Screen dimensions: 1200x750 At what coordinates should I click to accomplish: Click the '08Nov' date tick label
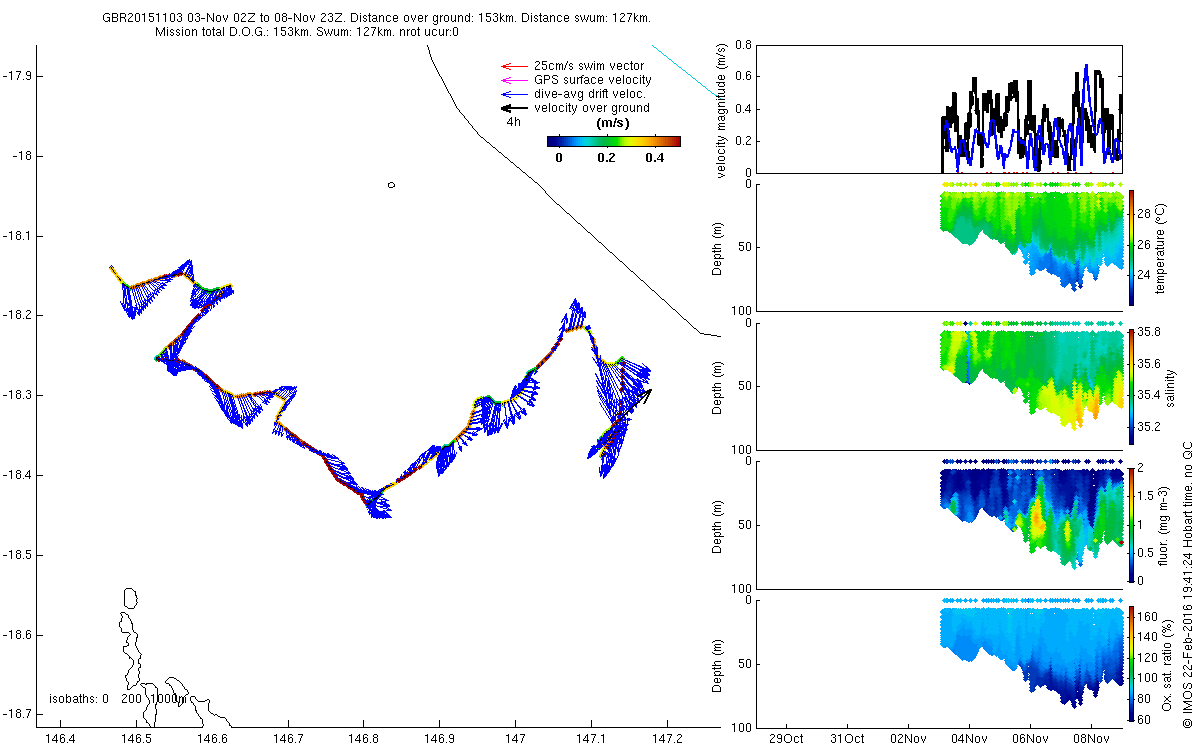(1091, 739)
